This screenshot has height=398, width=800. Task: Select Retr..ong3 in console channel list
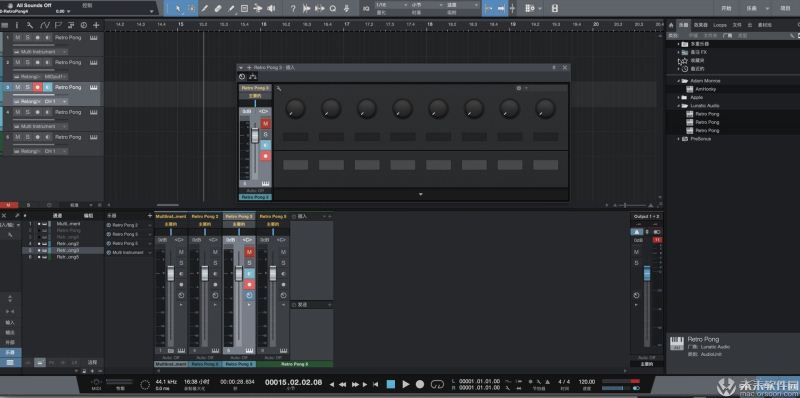click(67, 250)
